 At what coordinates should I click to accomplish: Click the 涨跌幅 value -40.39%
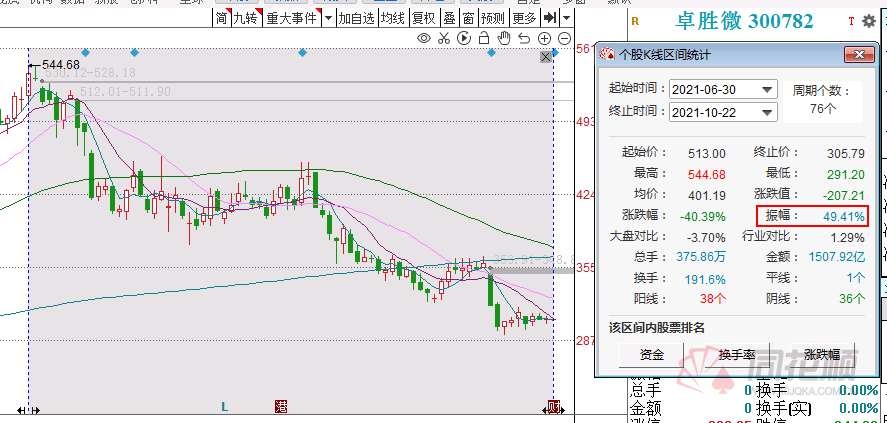click(701, 216)
